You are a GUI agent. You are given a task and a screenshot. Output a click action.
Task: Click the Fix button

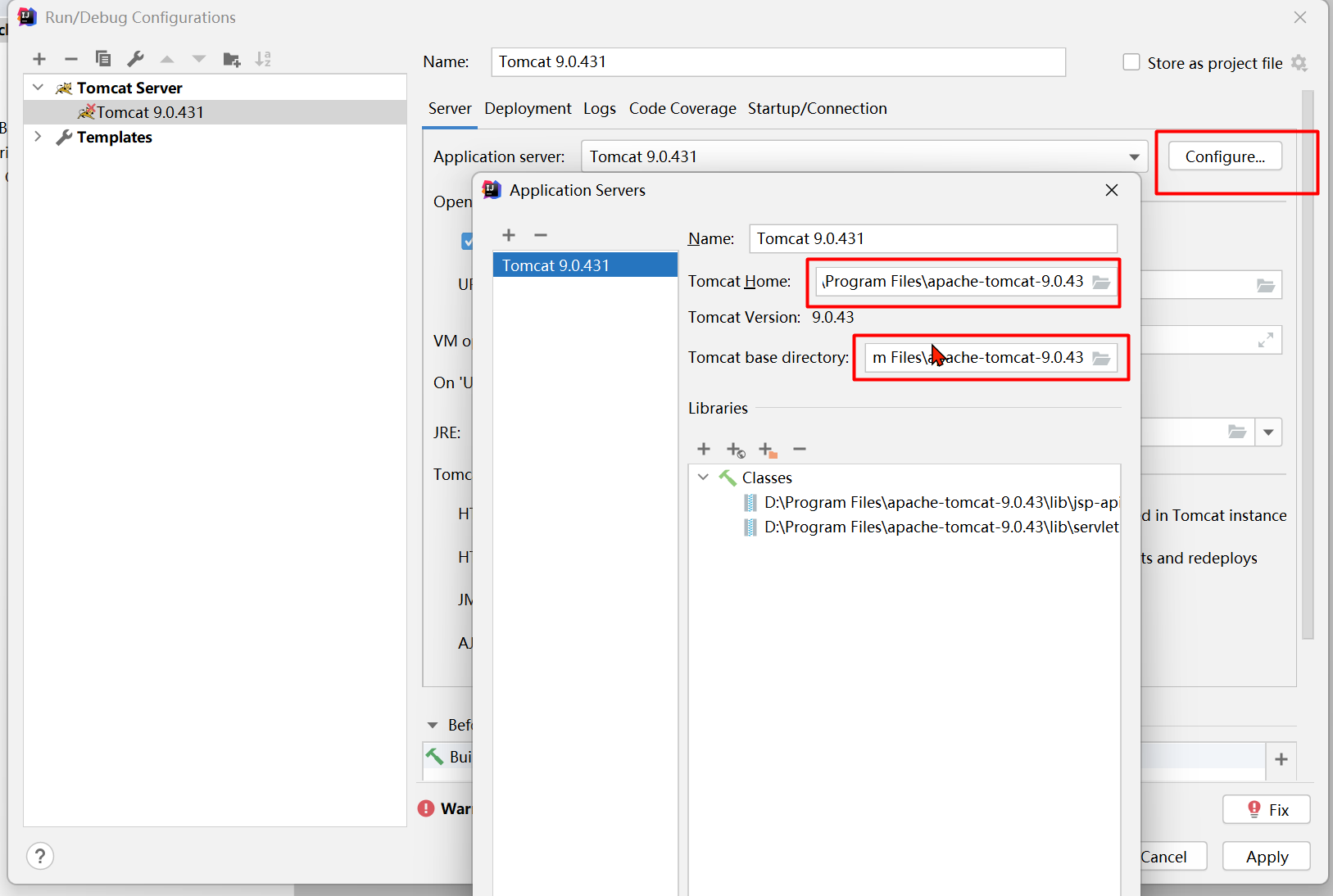click(1267, 810)
